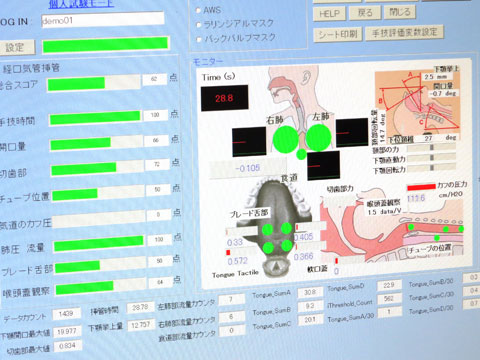Select the AWS radio option
The height and width of the screenshot is (360, 480).
click(198, 10)
